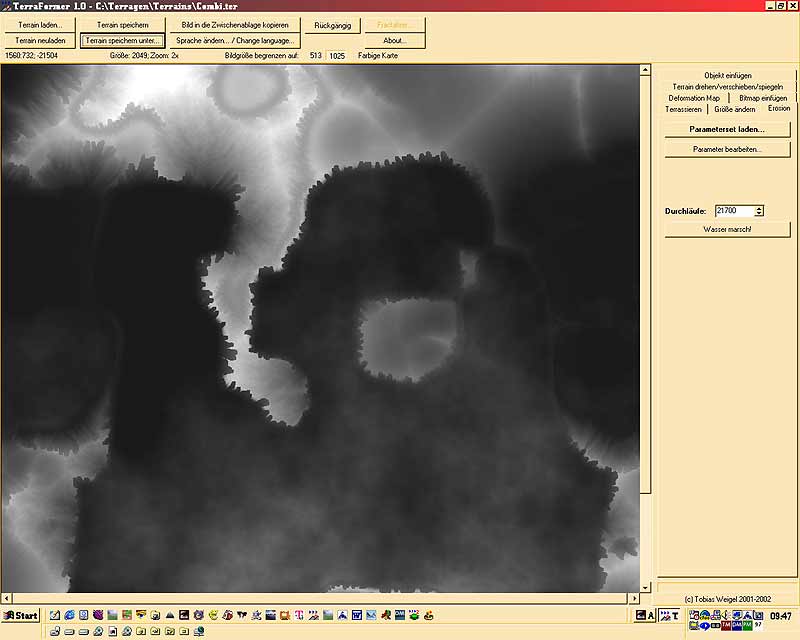This screenshot has width=800, height=640.
Task: Open the Bitmap einfügen tab
Action: coord(763,98)
